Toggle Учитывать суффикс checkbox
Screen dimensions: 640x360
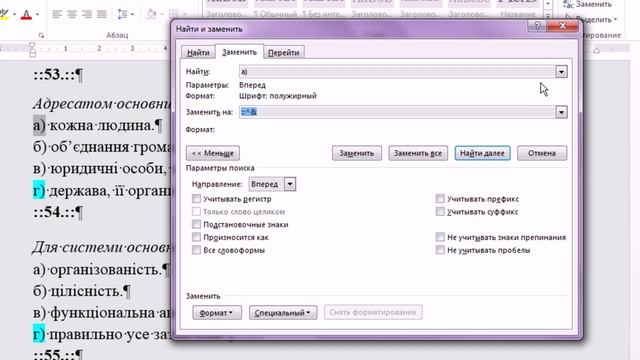[x=440, y=211]
